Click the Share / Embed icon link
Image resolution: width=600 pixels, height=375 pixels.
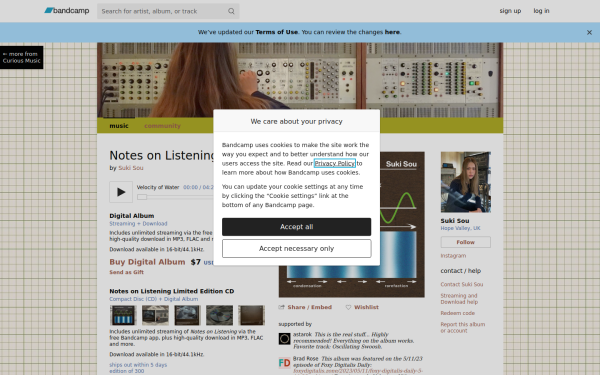click(305, 307)
